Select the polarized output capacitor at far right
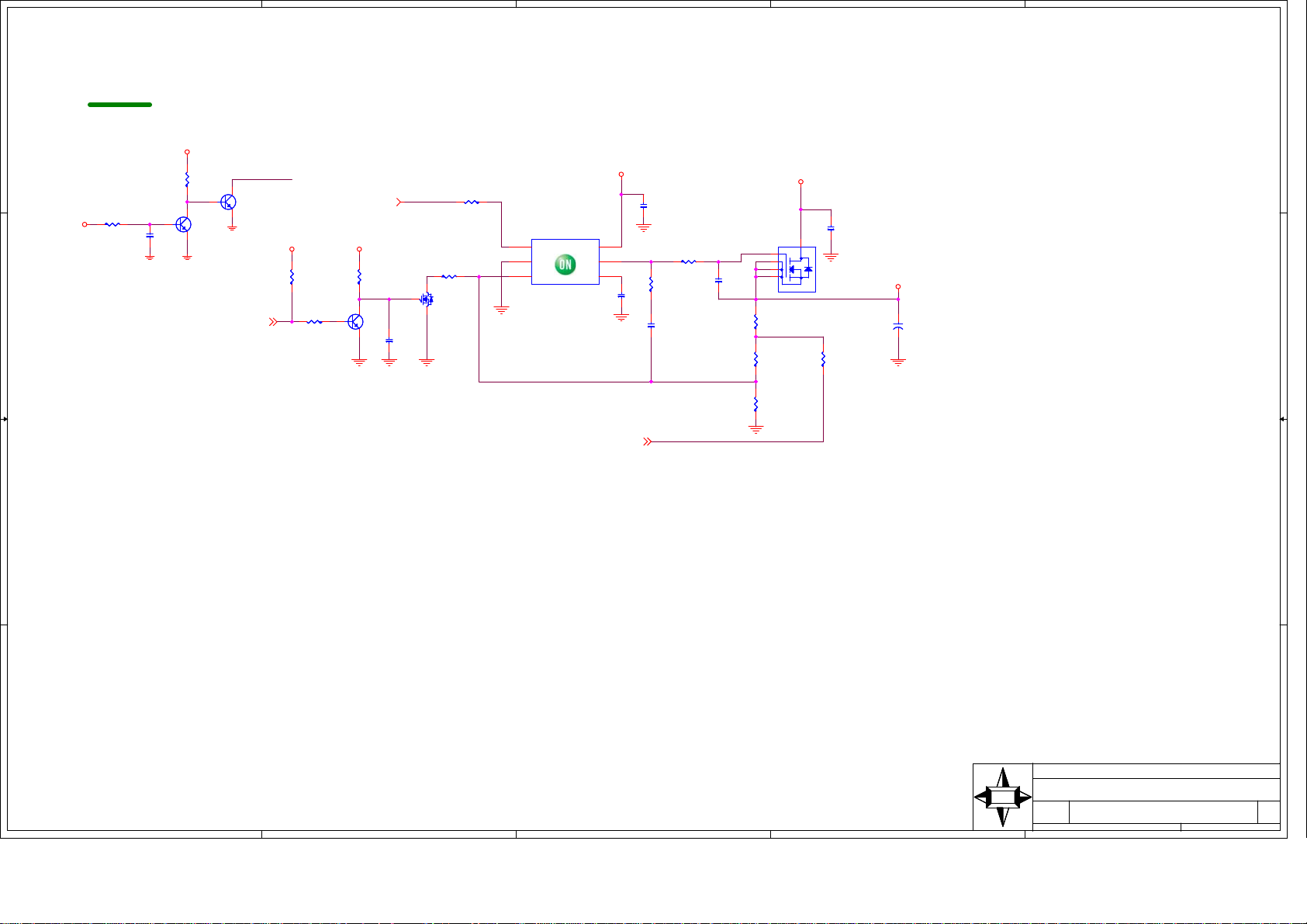This screenshot has height=924, width=1307. (x=898, y=327)
